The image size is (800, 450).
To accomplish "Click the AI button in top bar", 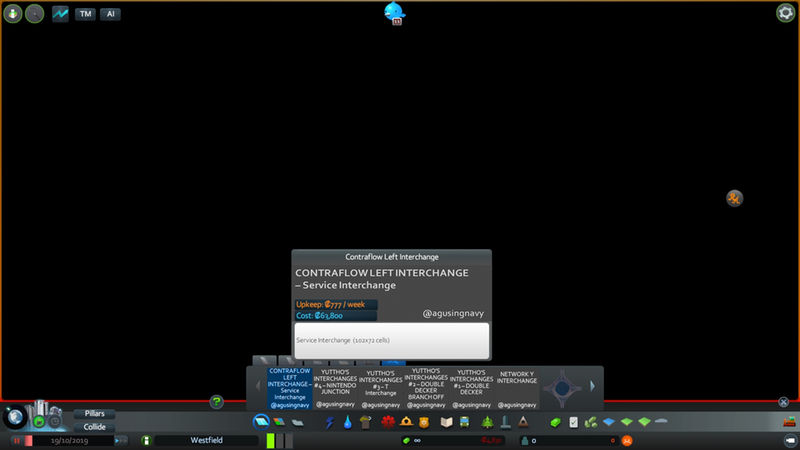I will click(109, 14).
